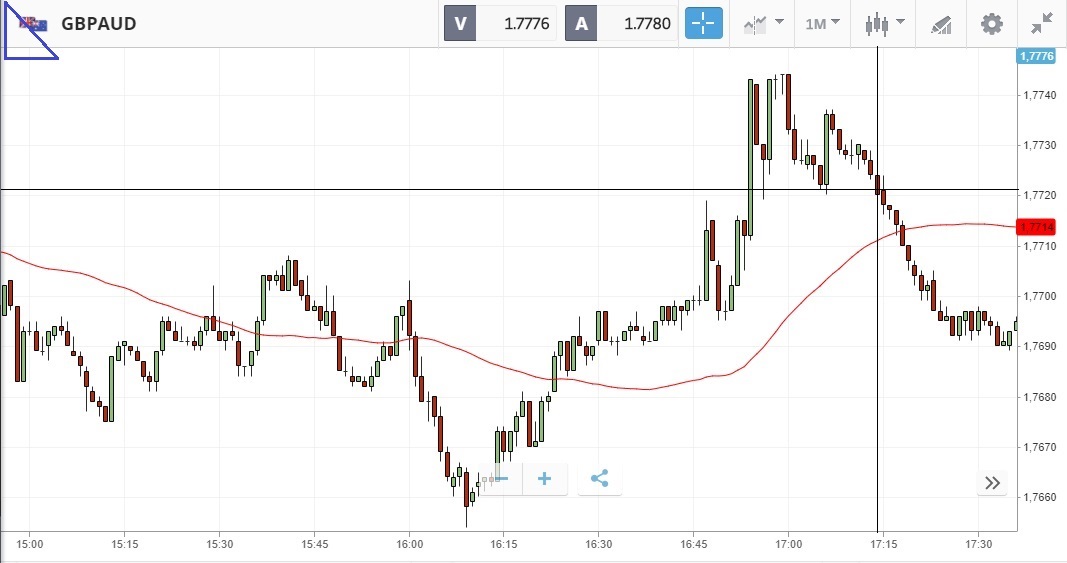
Task: Zoom in with the plus button
Action: 544,479
